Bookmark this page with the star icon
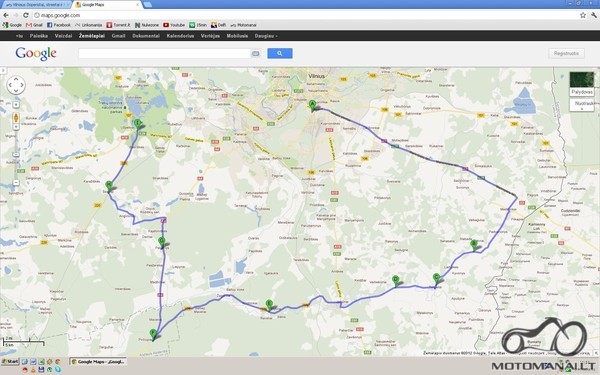The image size is (600, 375). [583, 15]
